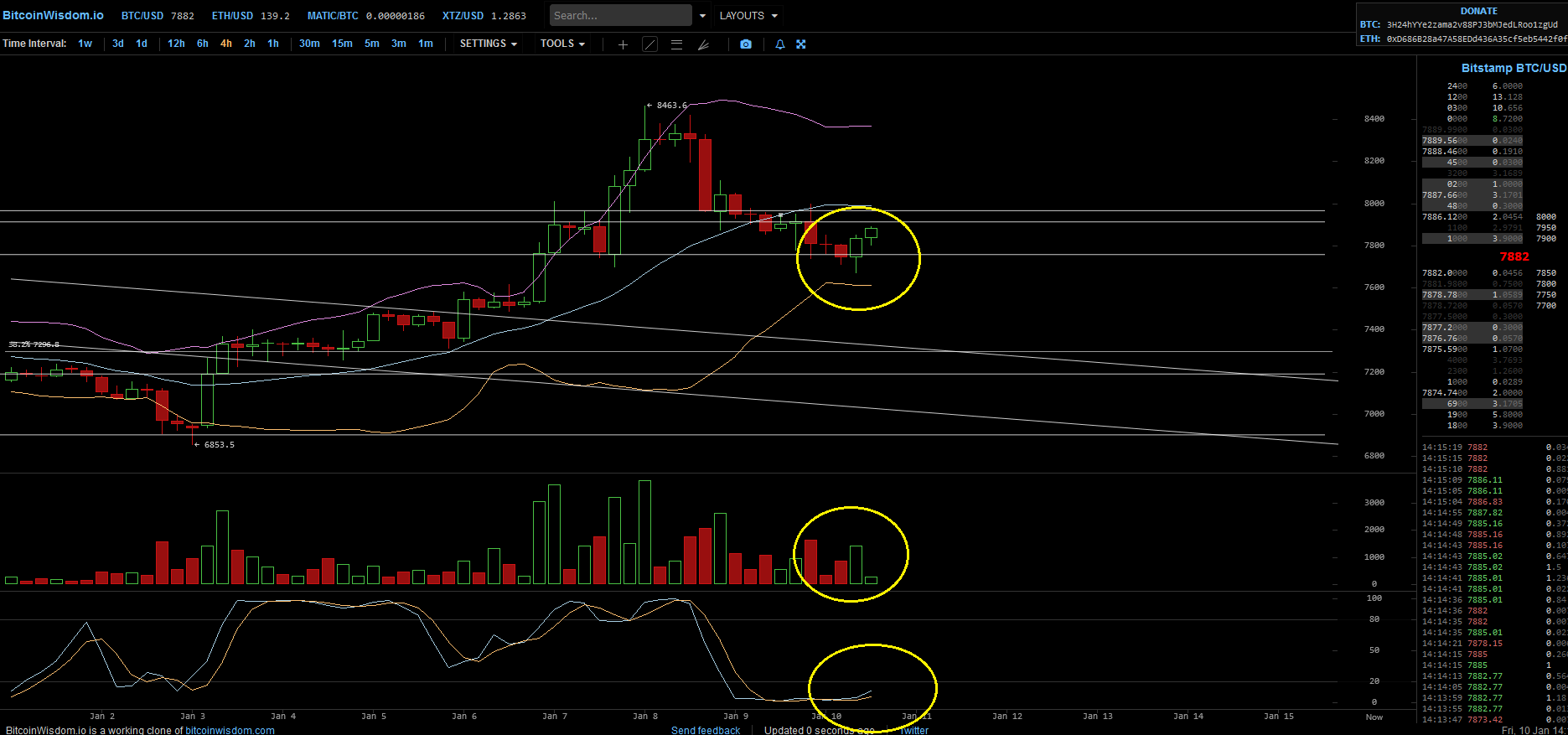Select the crosshair cursor tool

tap(623, 44)
